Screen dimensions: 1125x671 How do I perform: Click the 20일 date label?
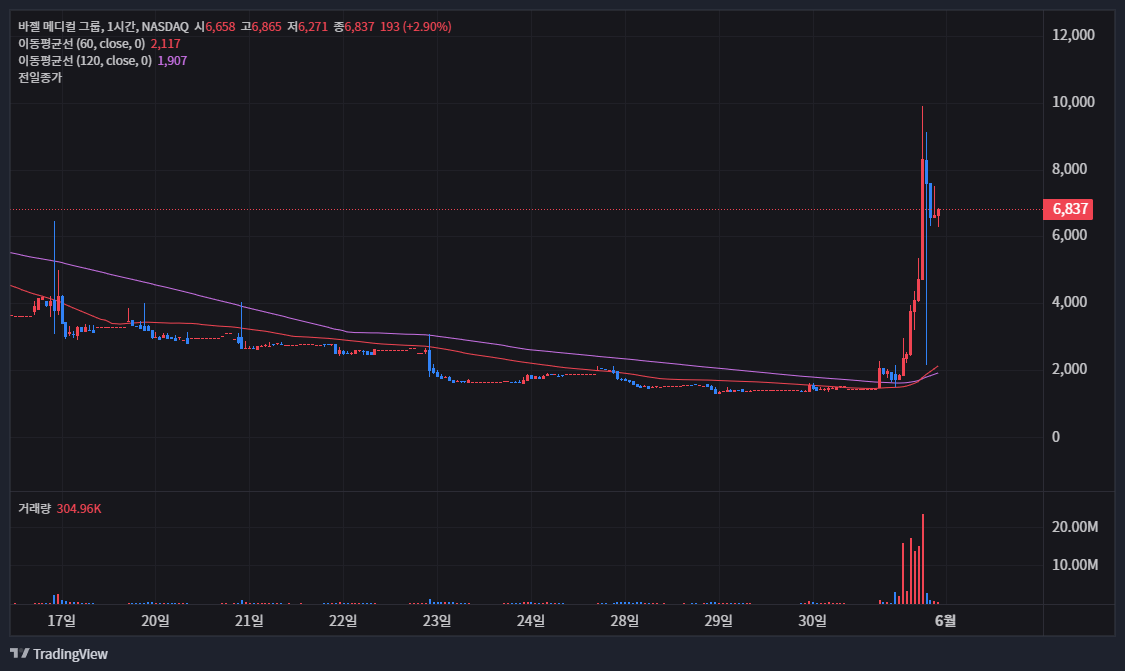[156, 621]
